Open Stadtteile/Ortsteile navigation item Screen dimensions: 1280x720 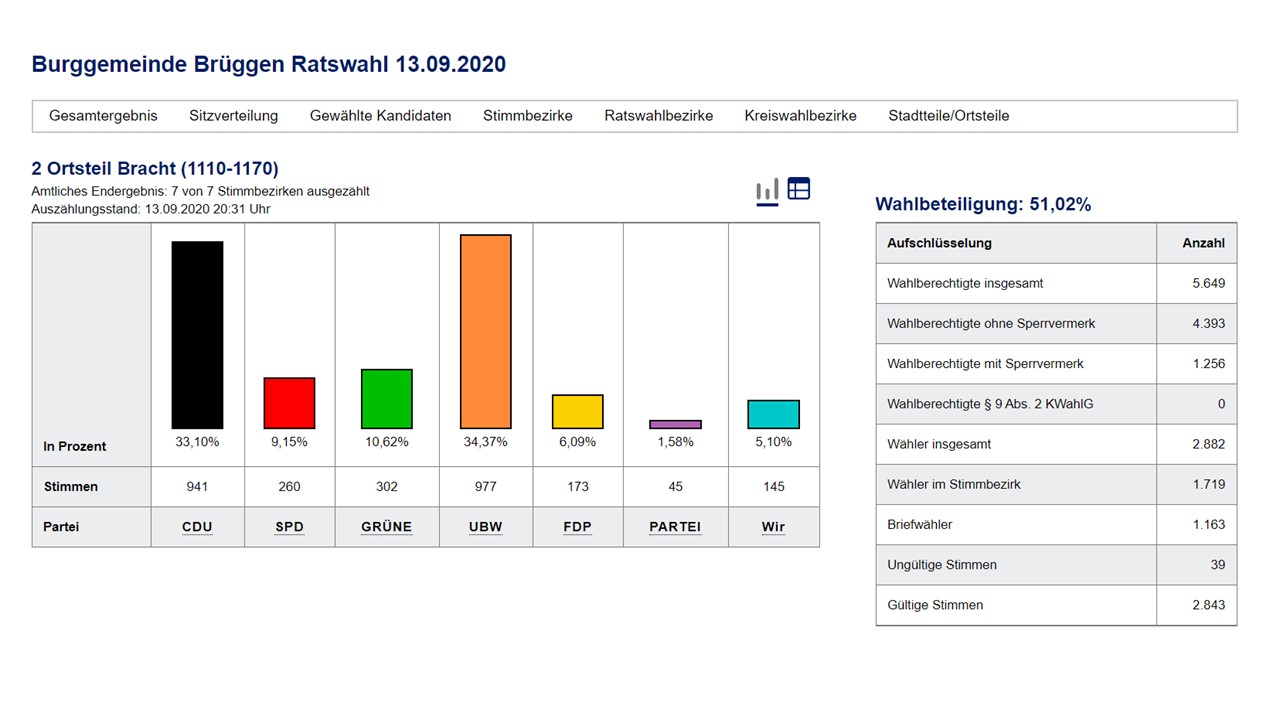[948, 116]
